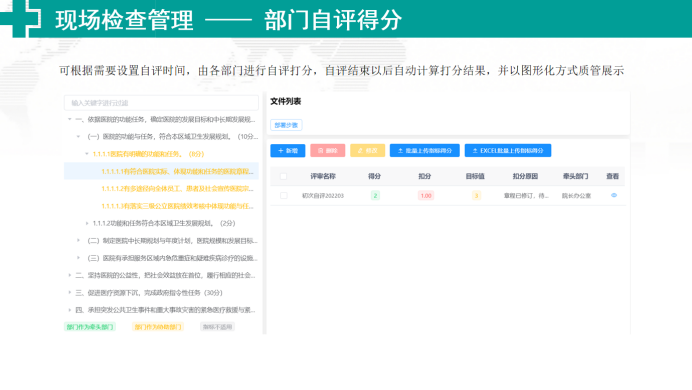The image size is (692, 390).
Task: Expand node 1.1.1.2功能和任务符合本区域卫生发展规划
Action: coord(87,223)
